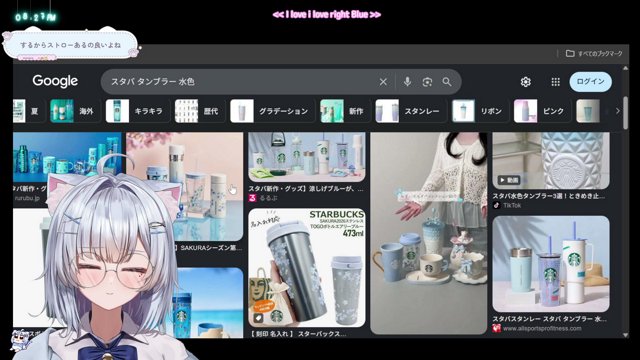The image size is (640, 360).
Task: Open the www.allsportsproffitness.com source link
Action: pos(537,328)
